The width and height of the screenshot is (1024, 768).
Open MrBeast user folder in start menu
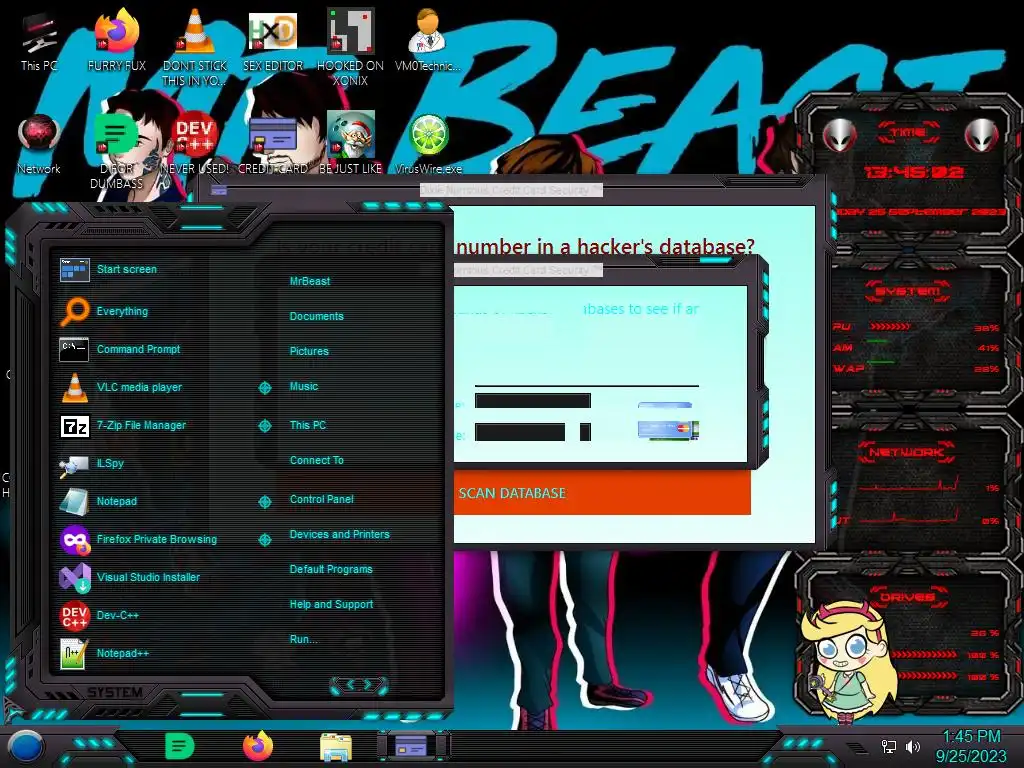pos(310,281)
